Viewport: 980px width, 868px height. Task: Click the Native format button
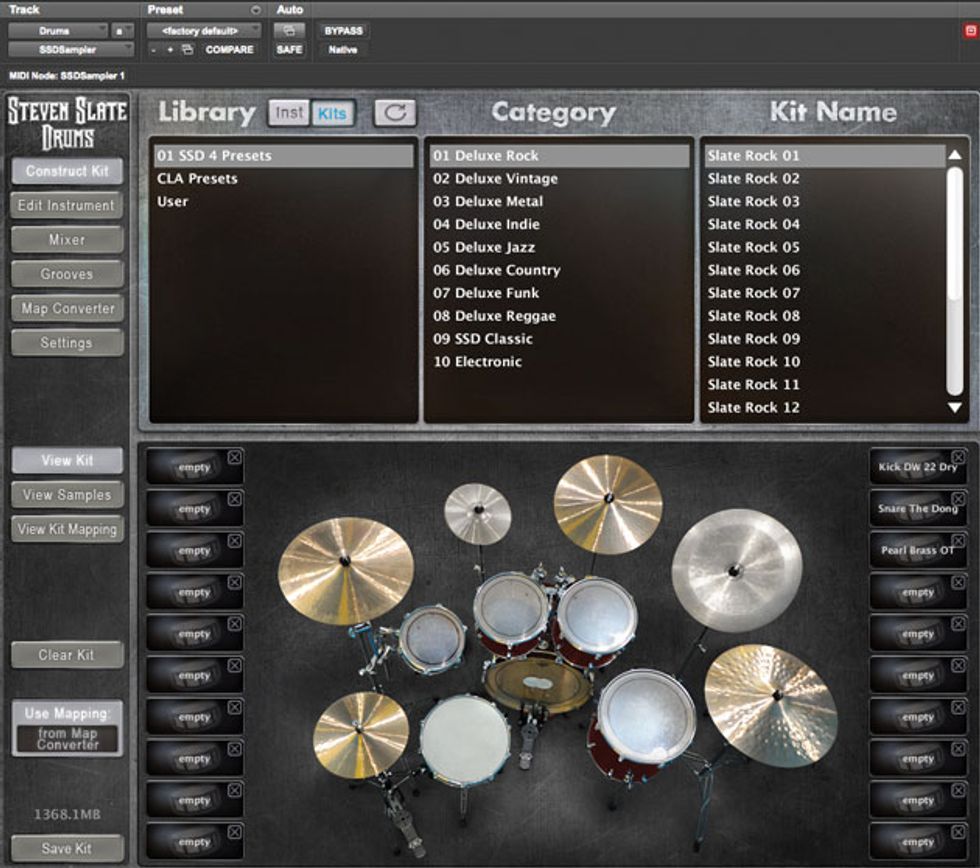tap(343, 49)
